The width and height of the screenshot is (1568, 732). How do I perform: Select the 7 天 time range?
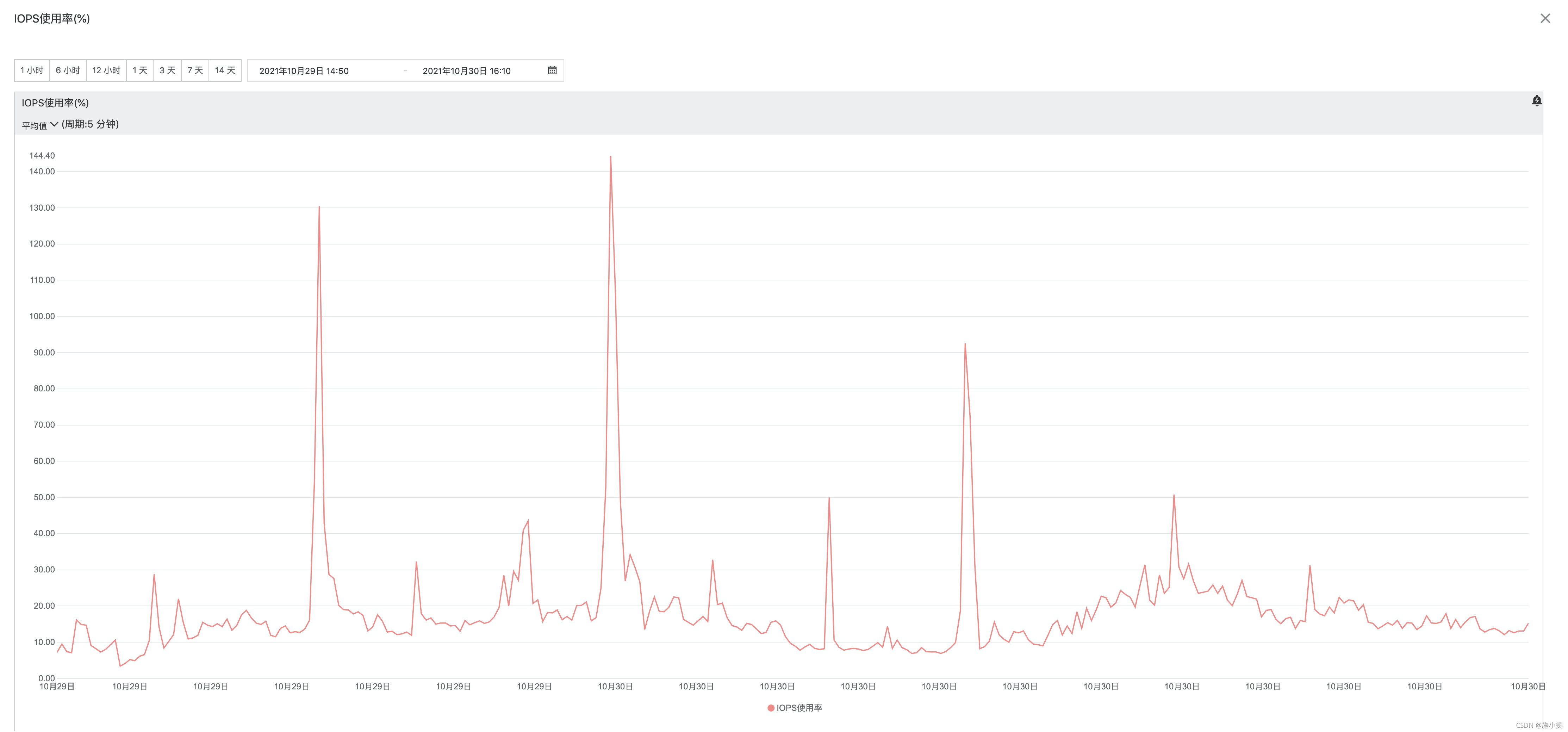[x=195, y=71]
